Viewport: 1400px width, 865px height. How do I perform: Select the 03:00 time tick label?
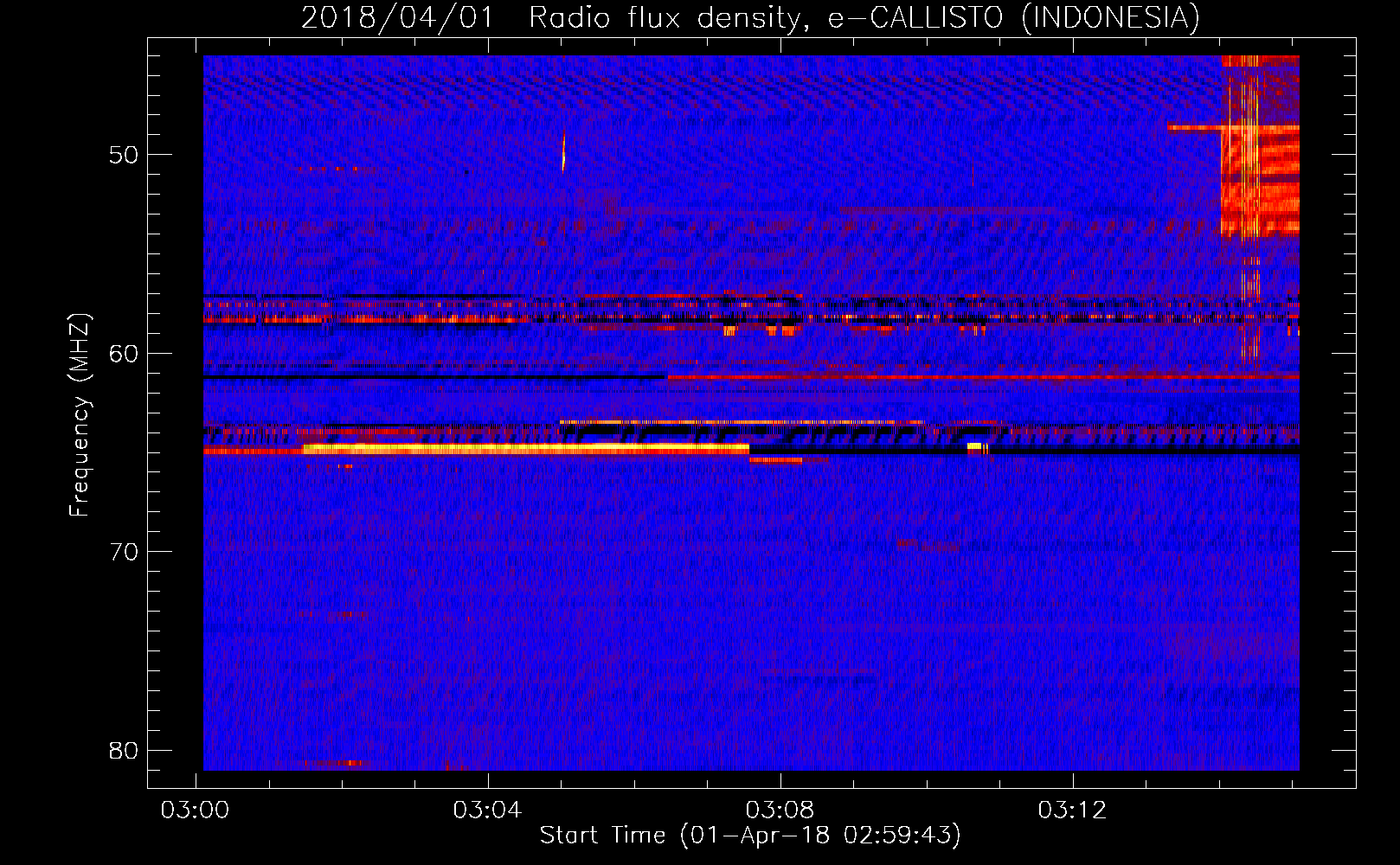pyautogui.click(x=196, y=810)
